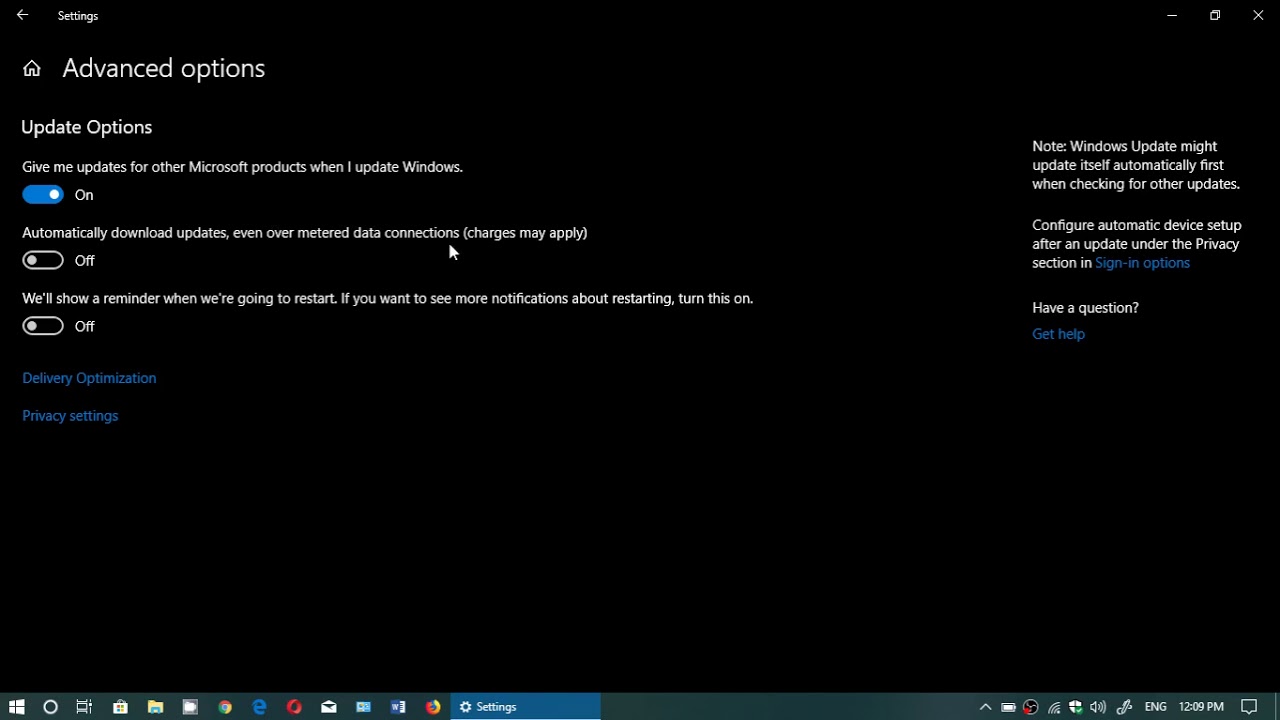The width and height of the screenshot is (1280, 720).
Task: Open the Sign-in options link
Action: [1142, 263]
